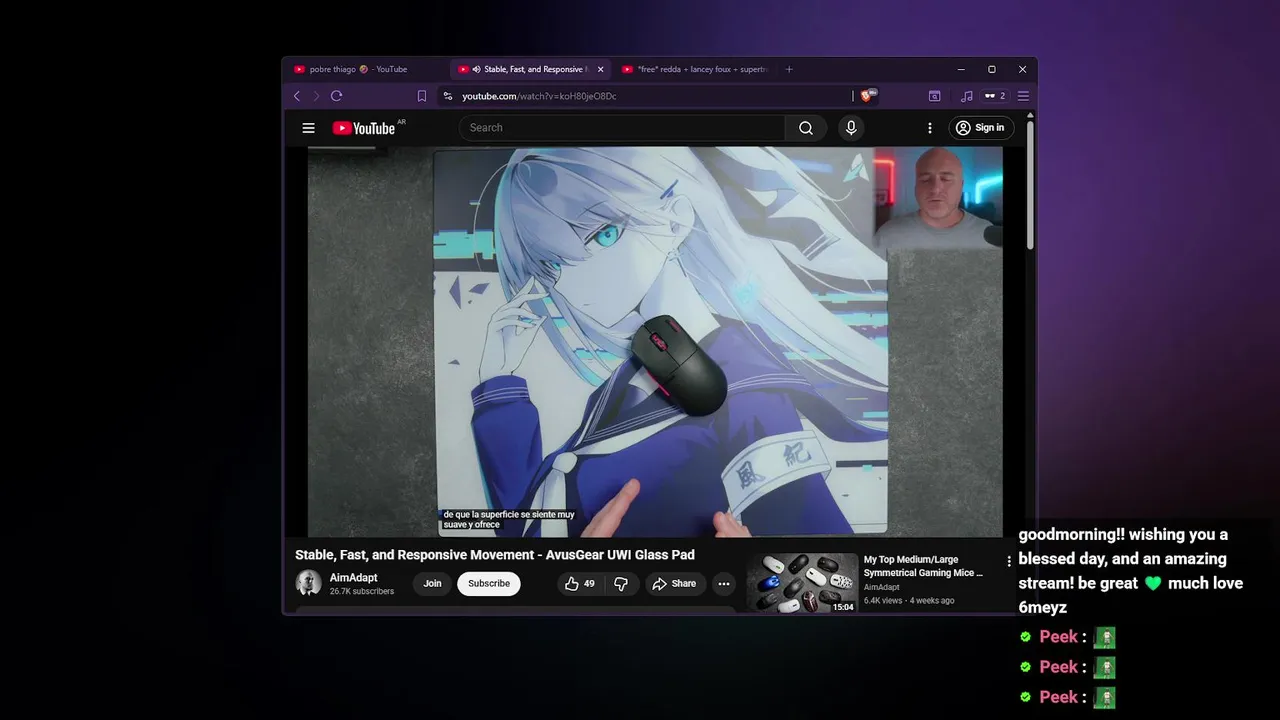Switch to the '*free* redda + lancey foux' tab
Image resolution: width=1280 pixels, height=720 pixels.
click(x=695, y=69)
